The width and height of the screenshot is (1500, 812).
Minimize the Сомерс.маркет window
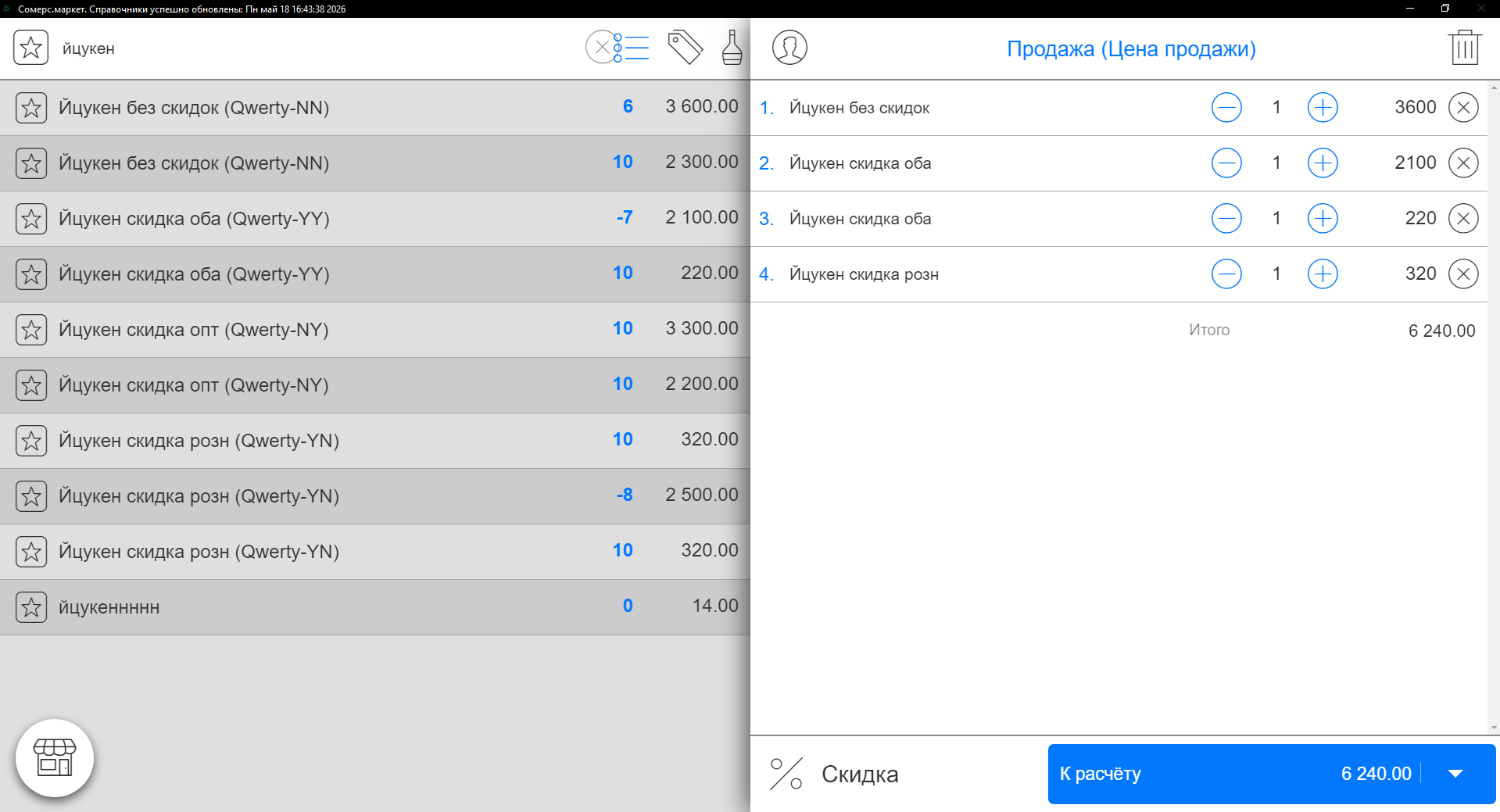click(1410, 9)
